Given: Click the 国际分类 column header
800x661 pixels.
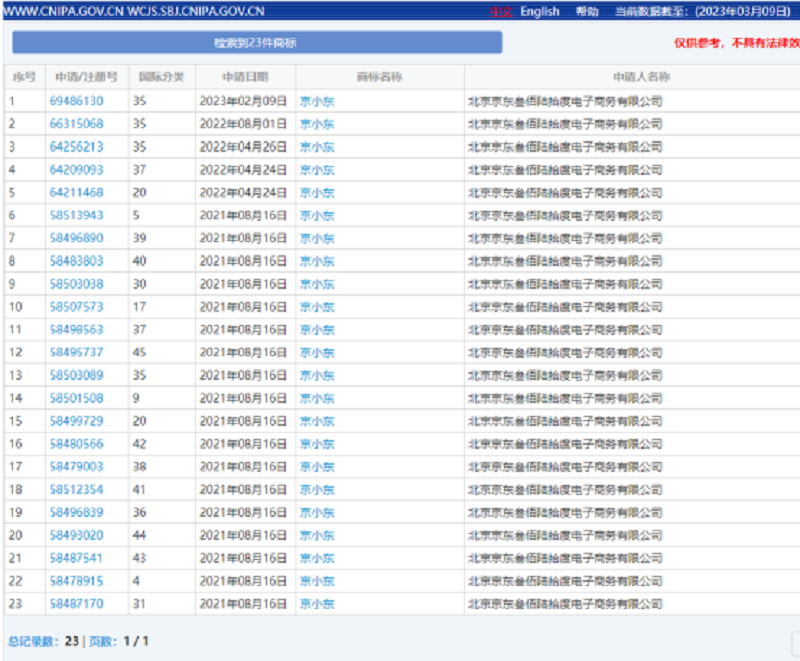Looking at the screenshot, I should click(x=161, y=77).
